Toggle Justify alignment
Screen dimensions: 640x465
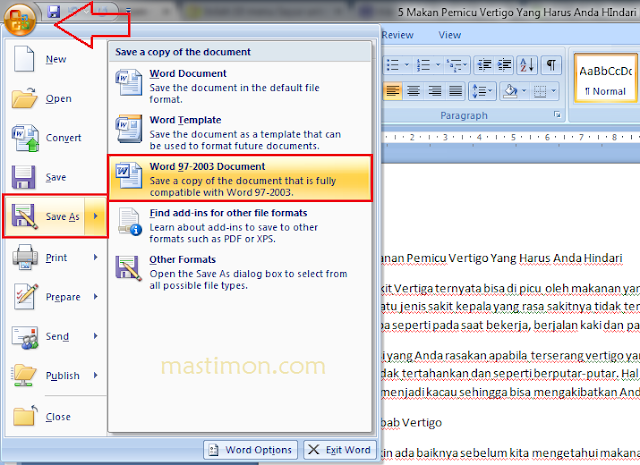click(456, 91)
